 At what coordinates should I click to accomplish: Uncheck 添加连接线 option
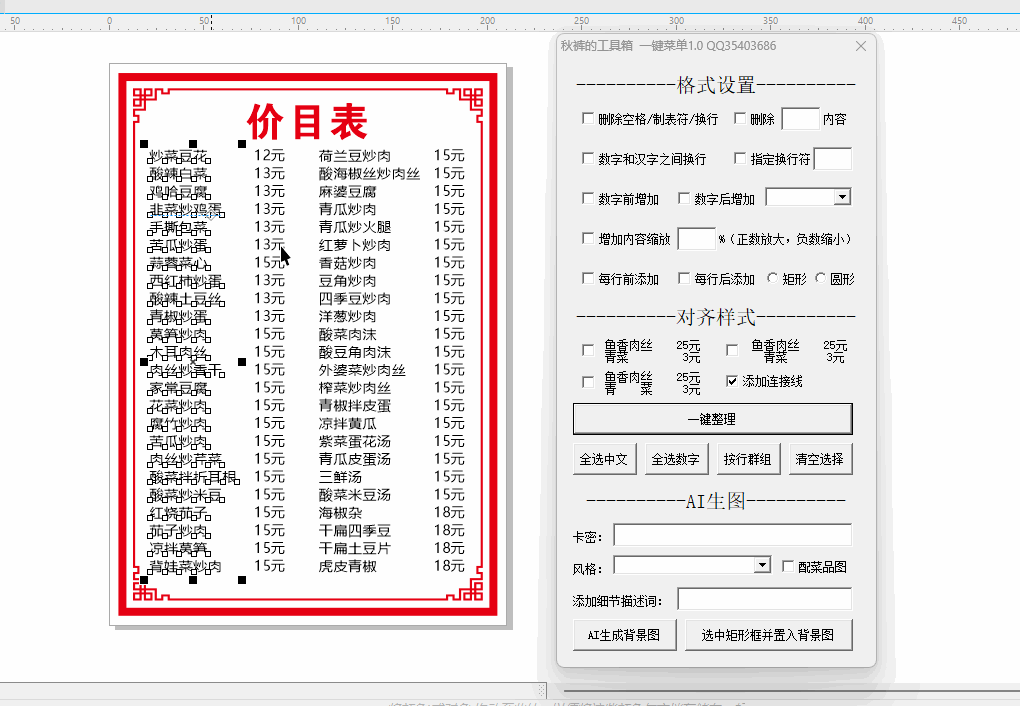point(733,381)
